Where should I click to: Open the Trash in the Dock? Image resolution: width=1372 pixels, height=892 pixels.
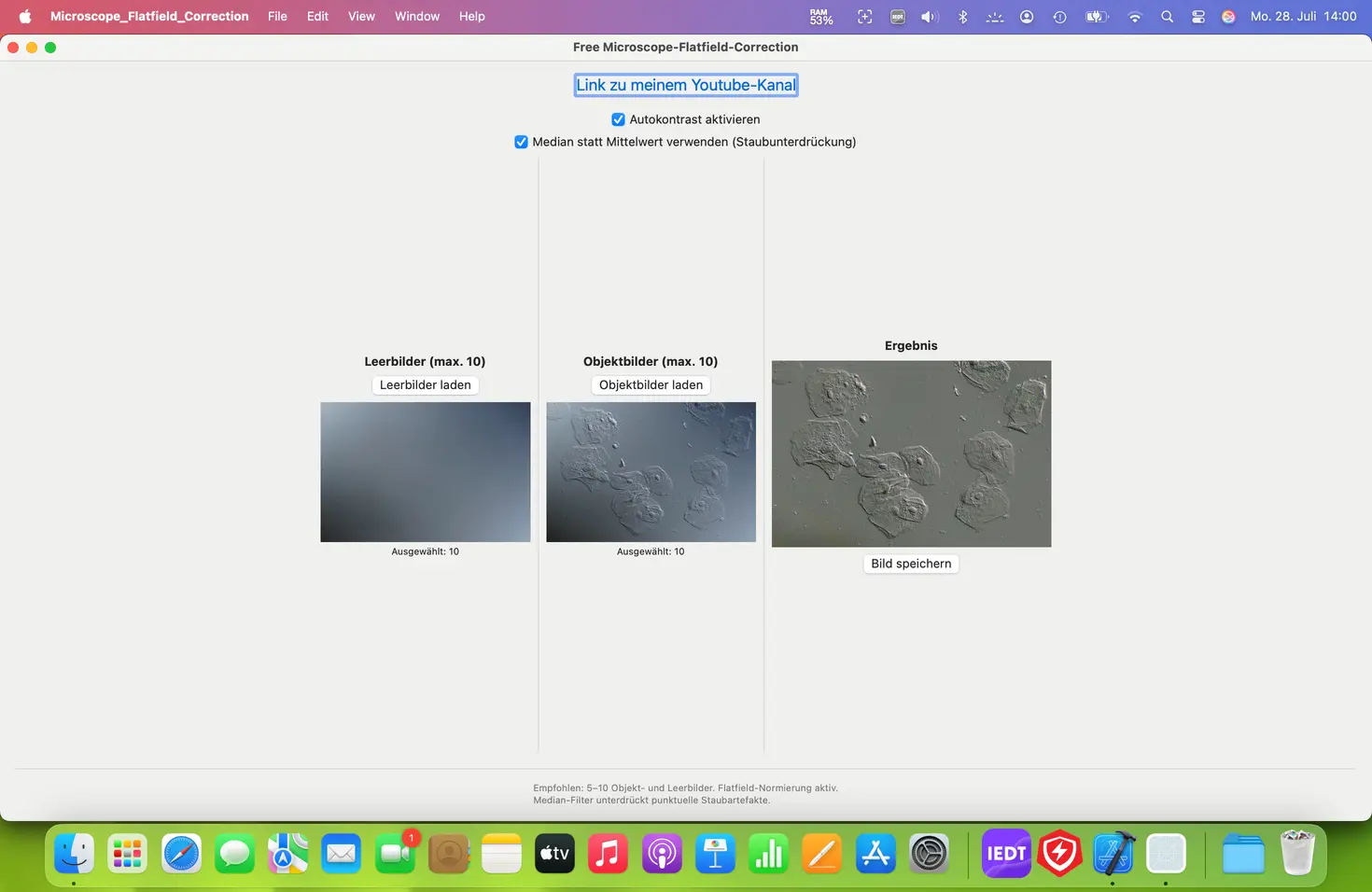click(1296, 853)
